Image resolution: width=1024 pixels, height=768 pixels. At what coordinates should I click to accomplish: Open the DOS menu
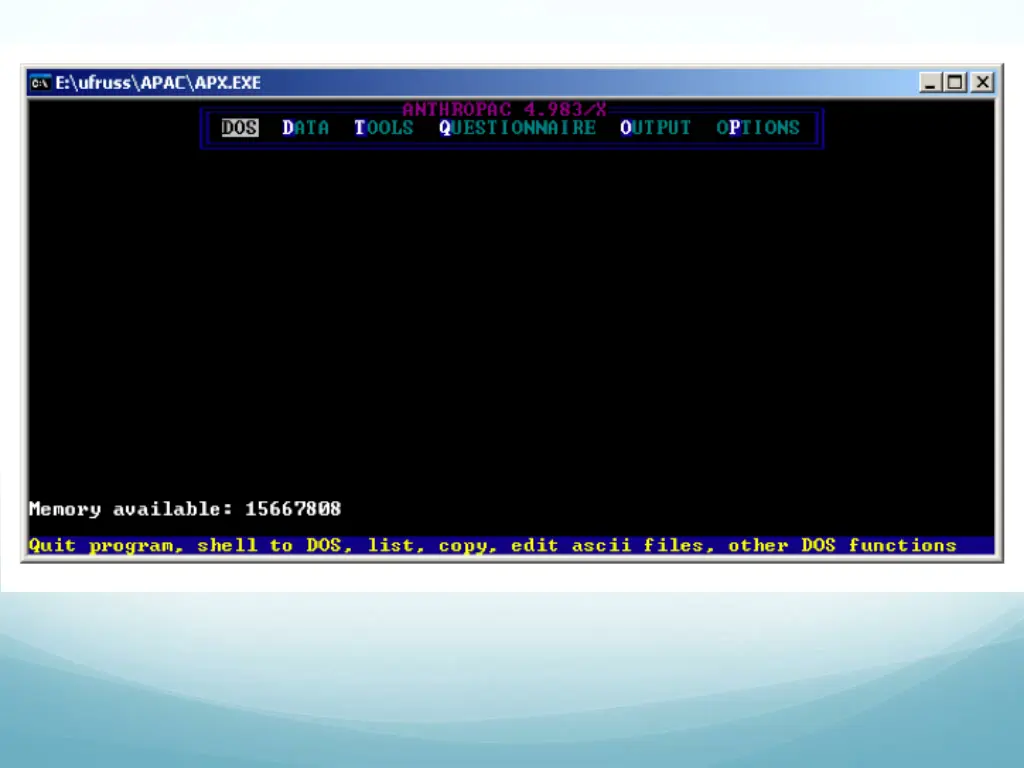[240, 128]
